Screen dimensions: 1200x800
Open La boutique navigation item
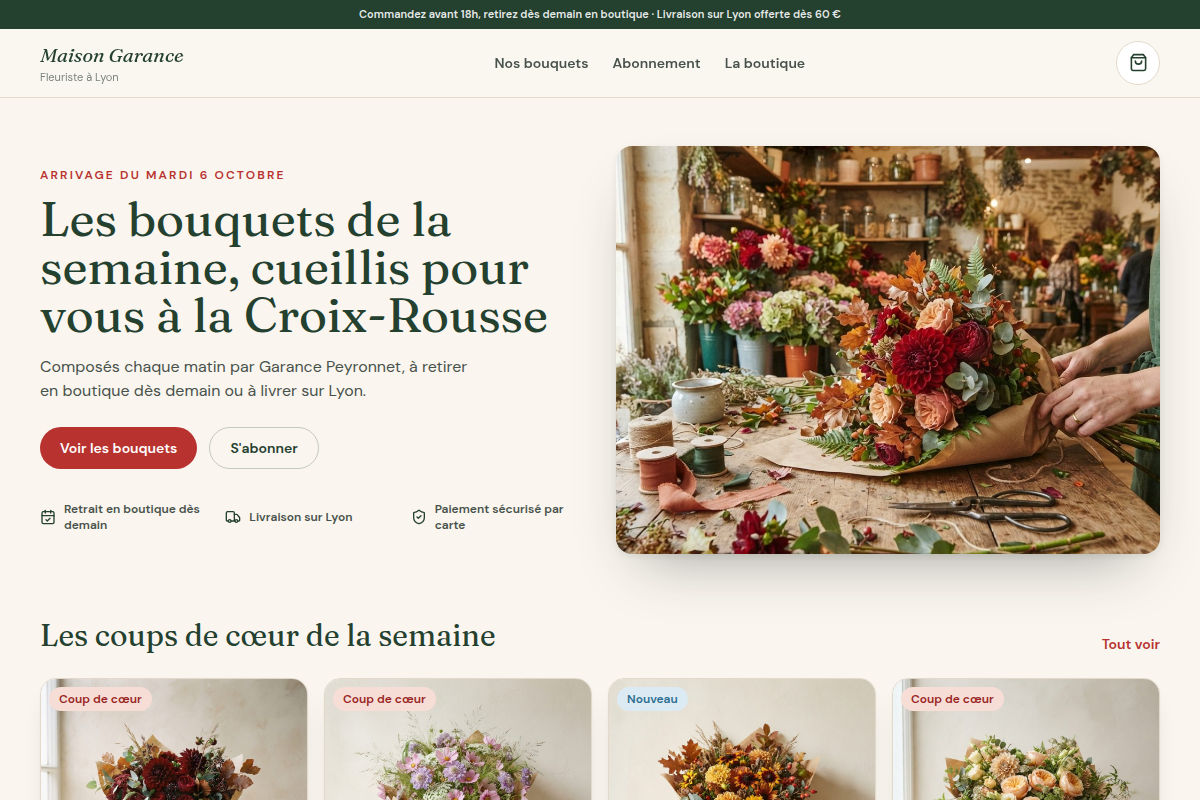[x=764, y=63]
